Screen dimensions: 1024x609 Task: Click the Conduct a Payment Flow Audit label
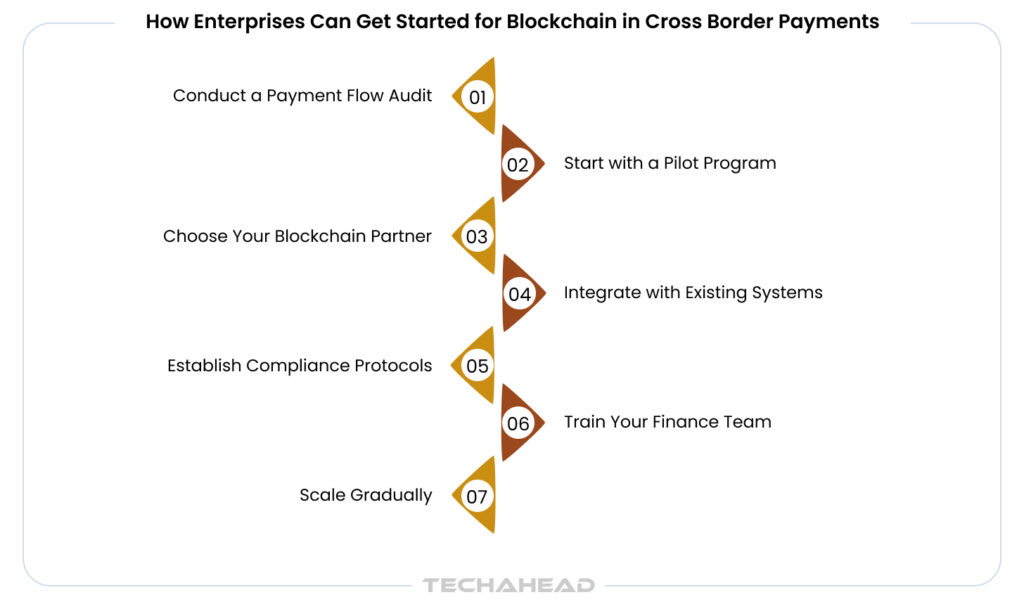(302, 96)
